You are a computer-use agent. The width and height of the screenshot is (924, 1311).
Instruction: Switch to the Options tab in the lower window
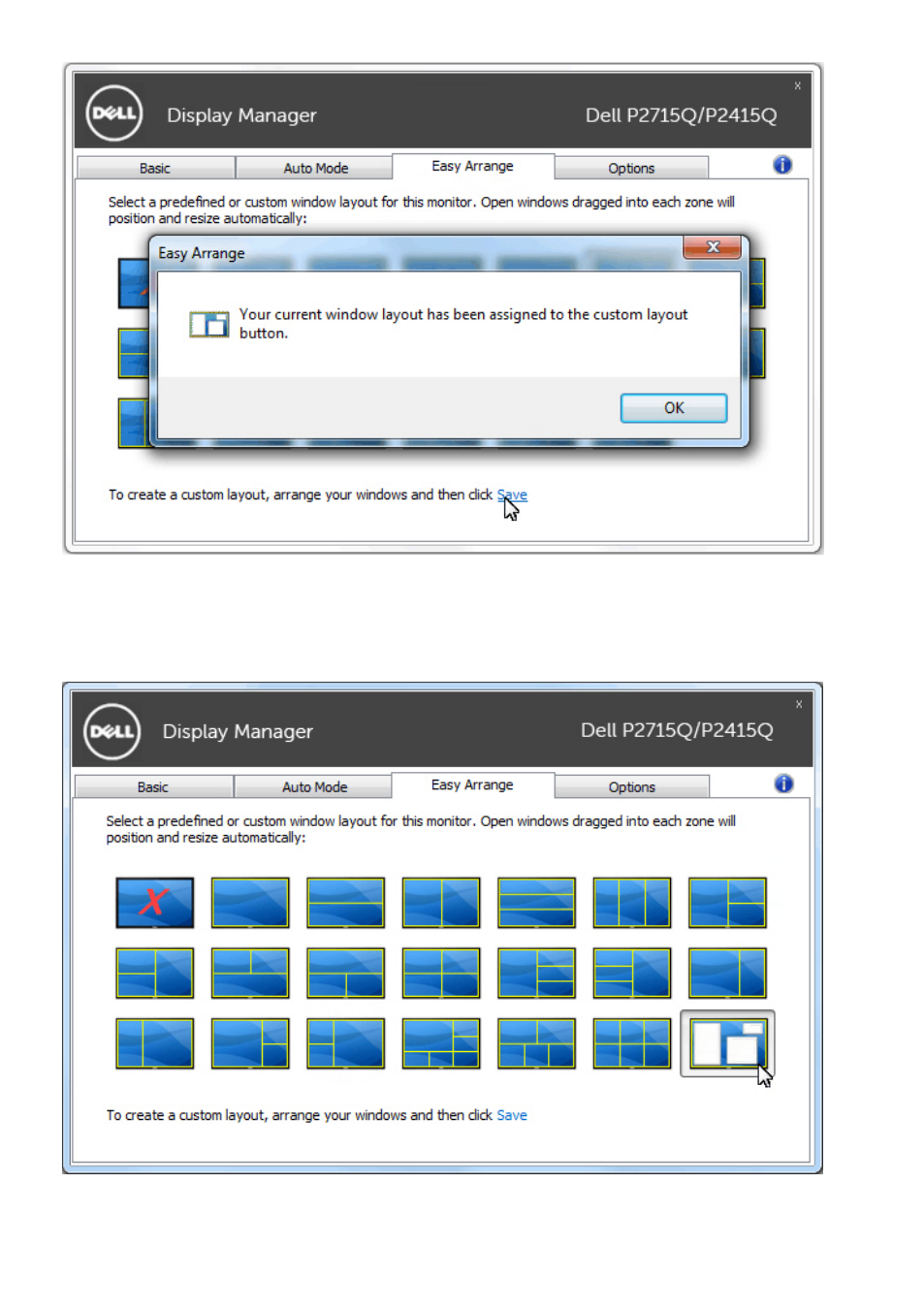pyautogui.click(x=632, y=786)
